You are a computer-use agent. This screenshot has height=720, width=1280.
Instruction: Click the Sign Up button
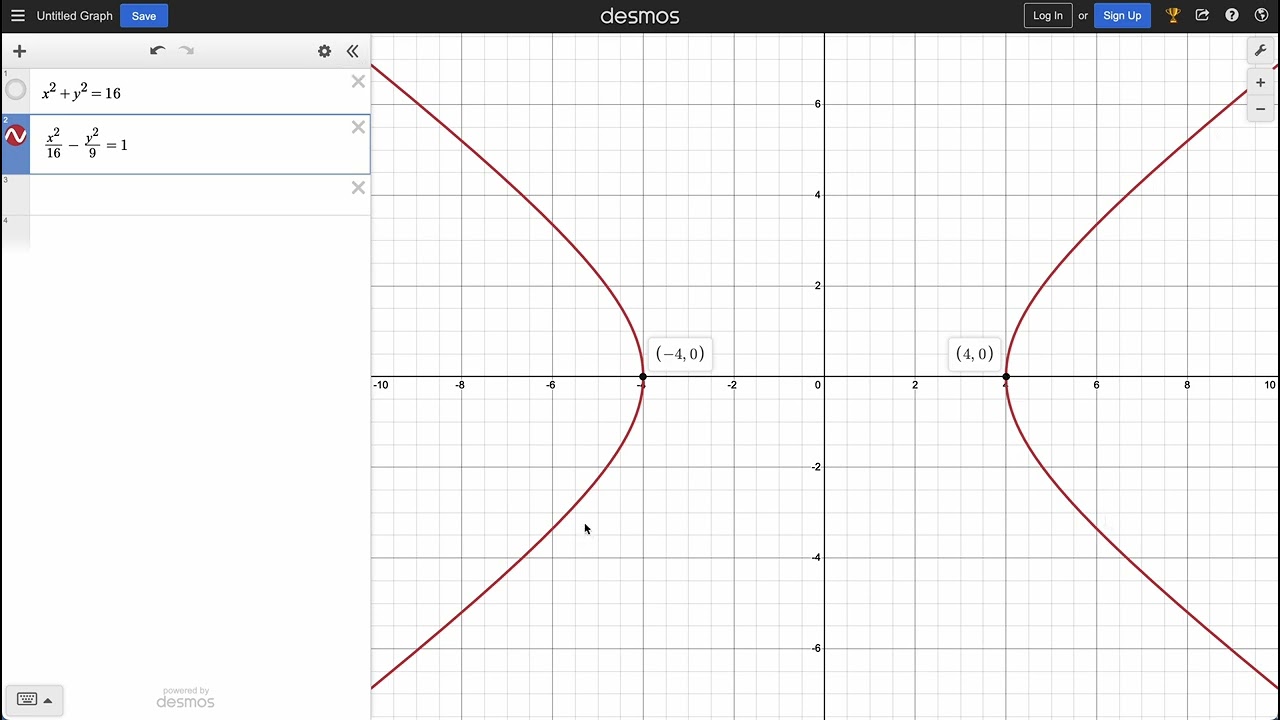click(x=1122, y=16)
